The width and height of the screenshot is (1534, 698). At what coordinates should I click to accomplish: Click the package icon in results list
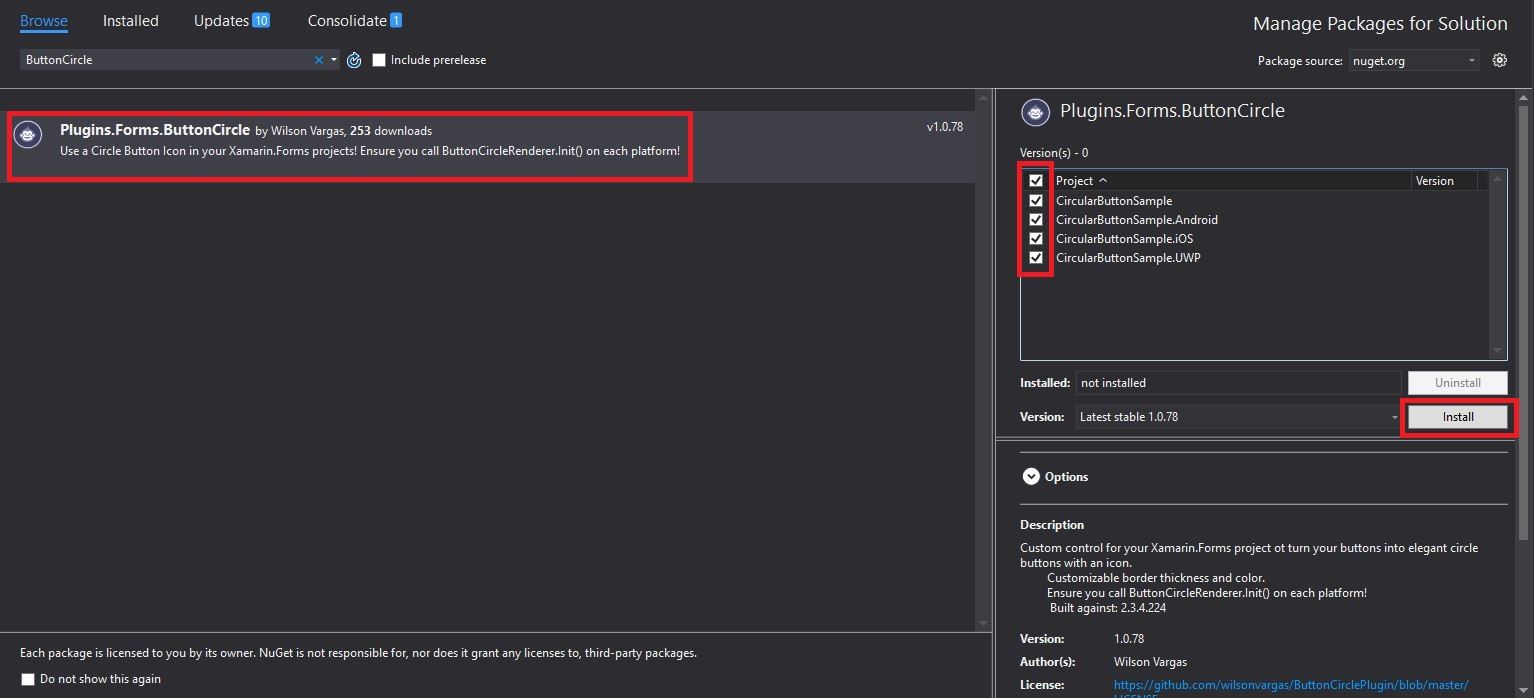click(x=28, y=135)
